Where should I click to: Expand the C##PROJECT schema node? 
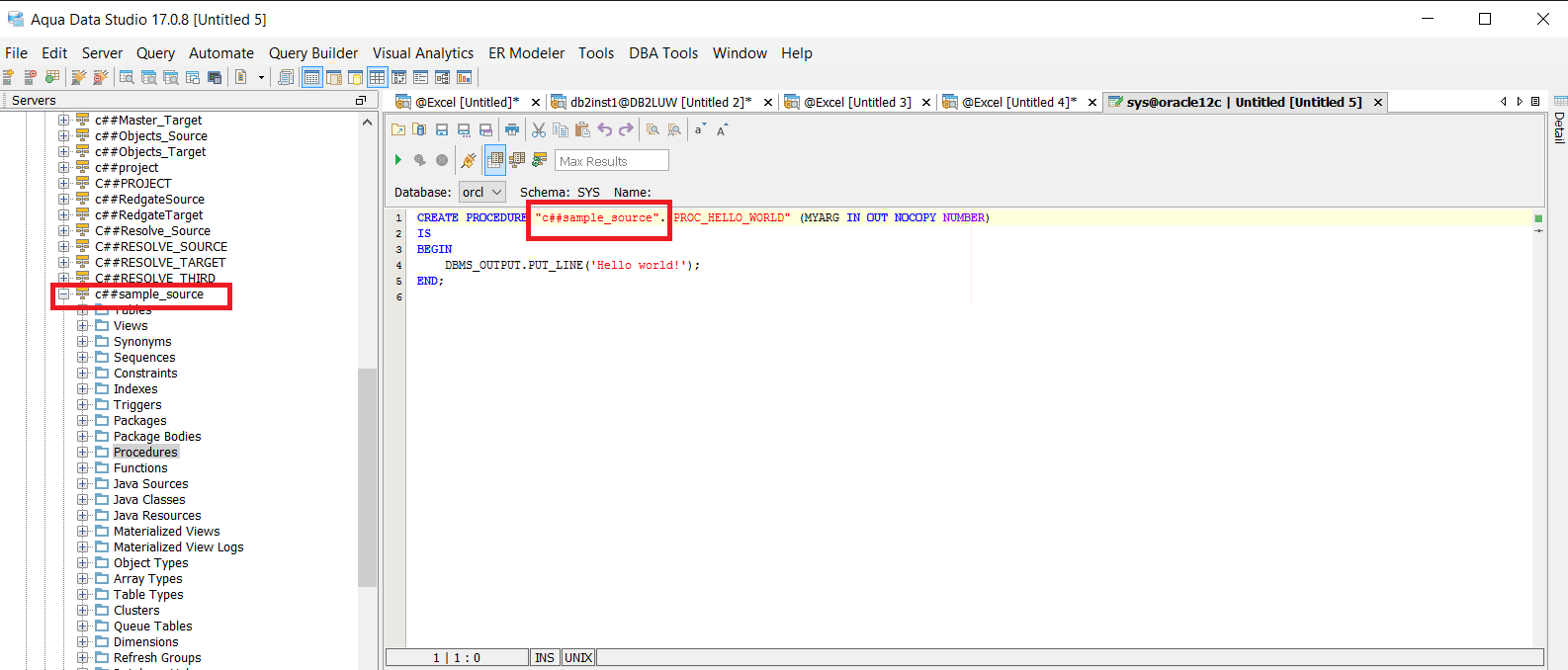[64, 184]
